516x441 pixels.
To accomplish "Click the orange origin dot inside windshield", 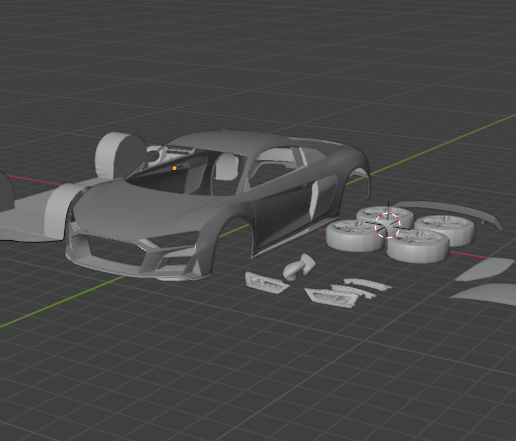I will (174, 168).
